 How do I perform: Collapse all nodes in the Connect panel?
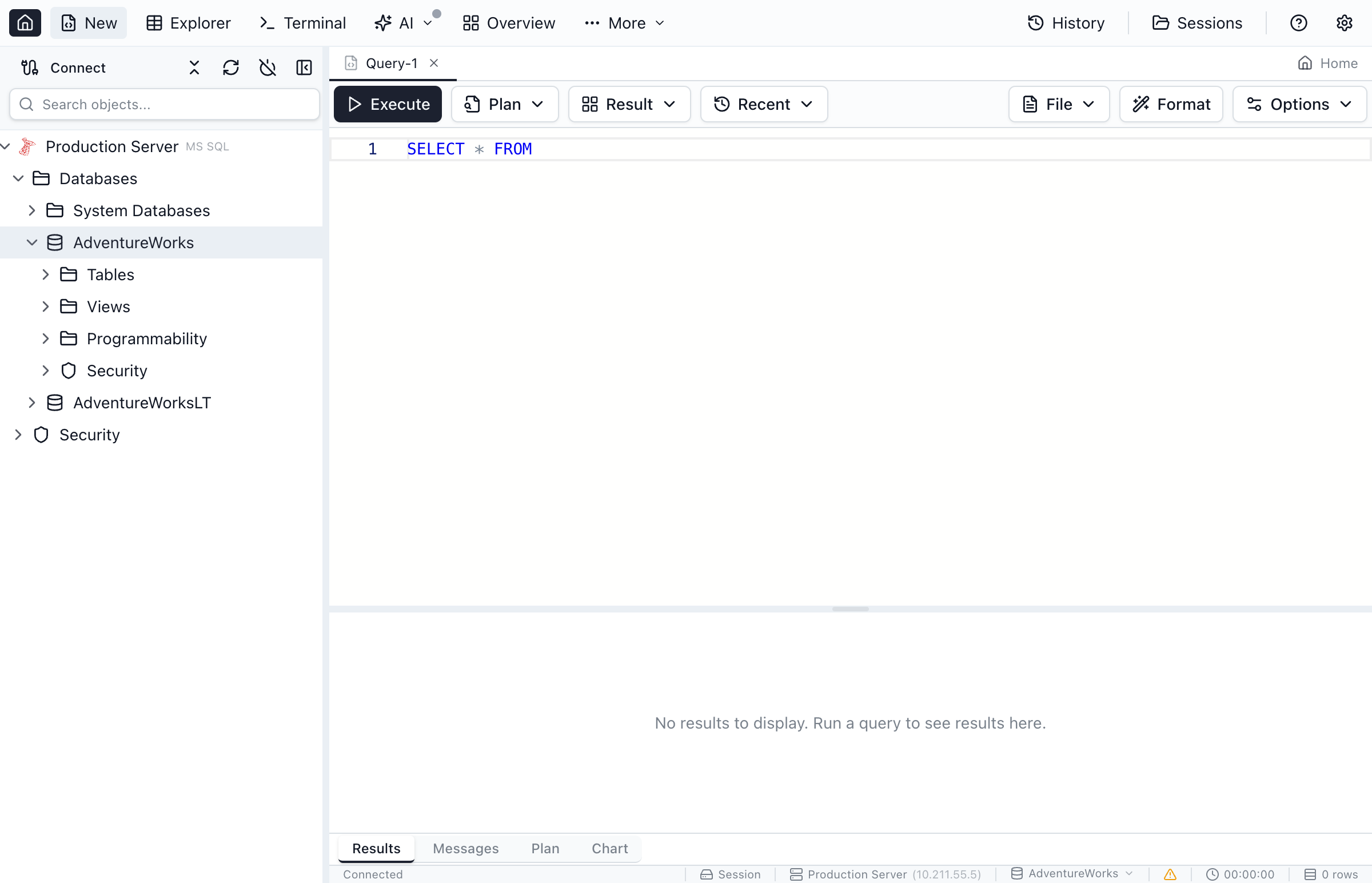pyautogui.click(x=193, y=67)
